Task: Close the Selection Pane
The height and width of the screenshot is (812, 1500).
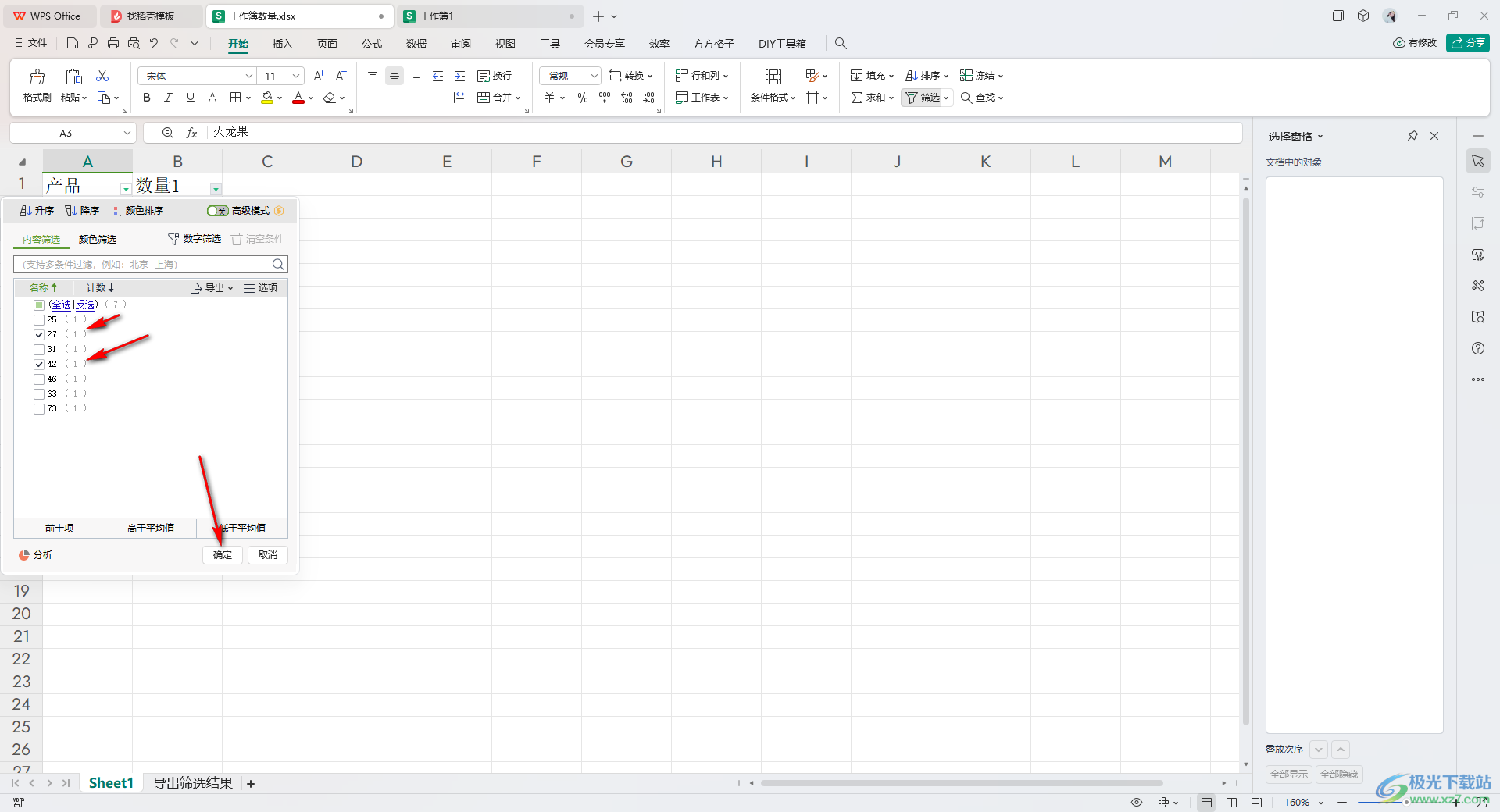Action: tap(1434, 136)
